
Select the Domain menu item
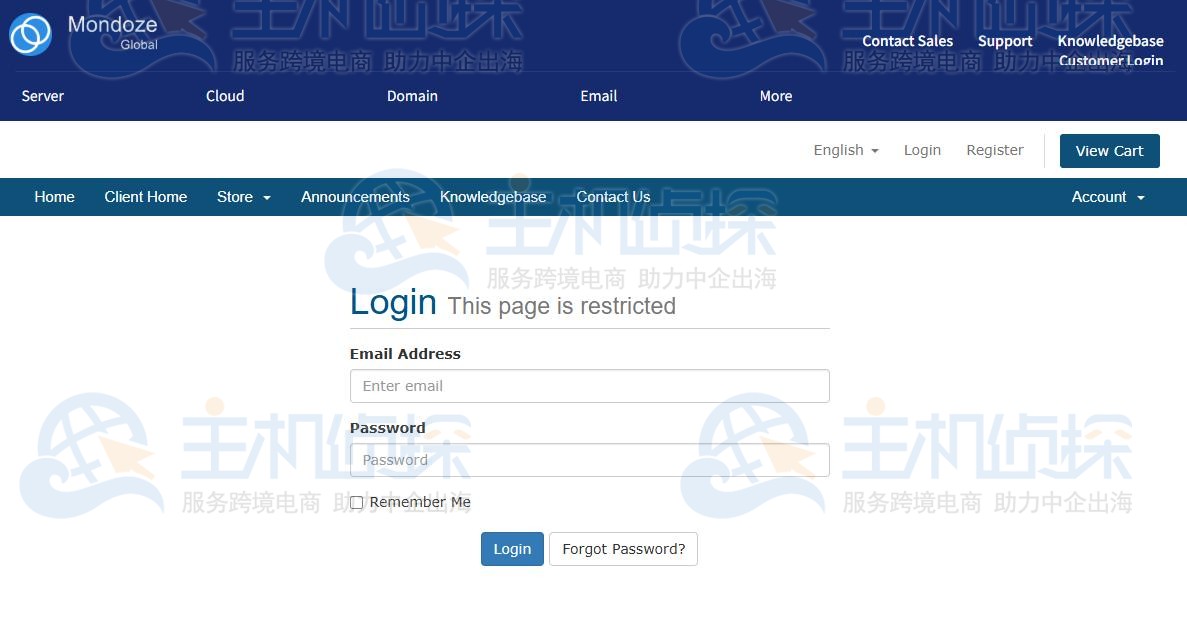[412, 96]
